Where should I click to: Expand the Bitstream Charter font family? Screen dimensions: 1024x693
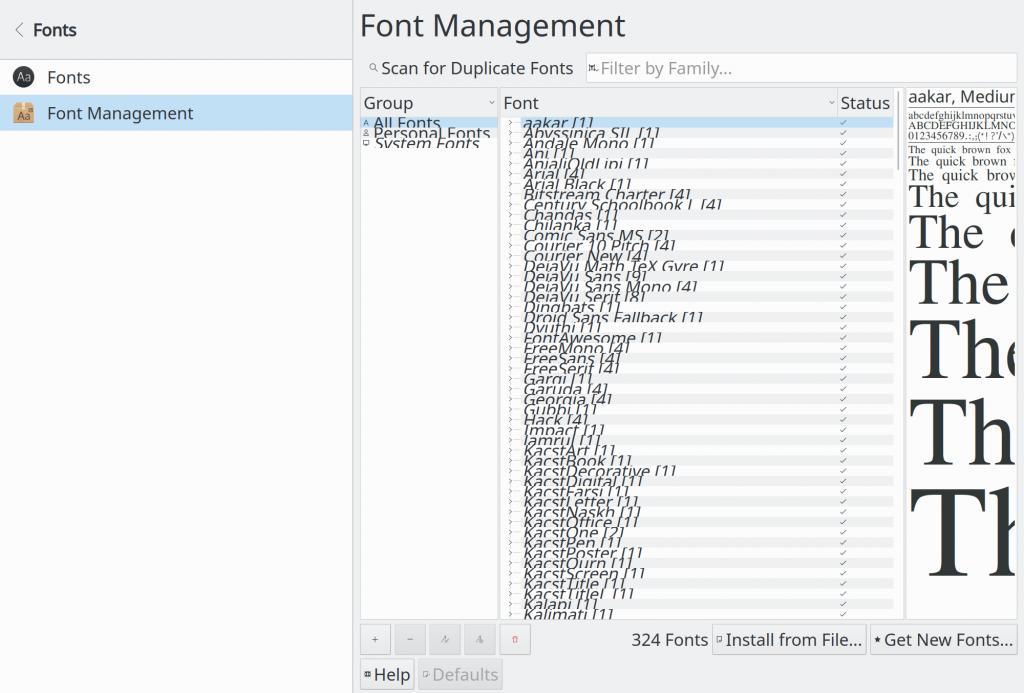coord(510,195)
